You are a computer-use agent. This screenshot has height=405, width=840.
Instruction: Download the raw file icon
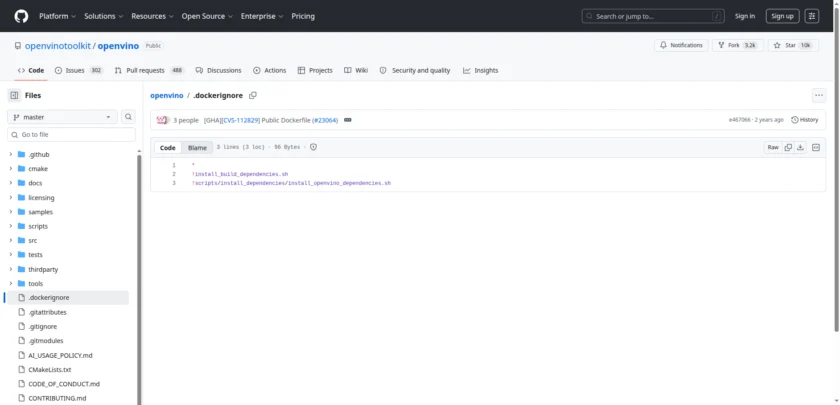coord(800,147)
